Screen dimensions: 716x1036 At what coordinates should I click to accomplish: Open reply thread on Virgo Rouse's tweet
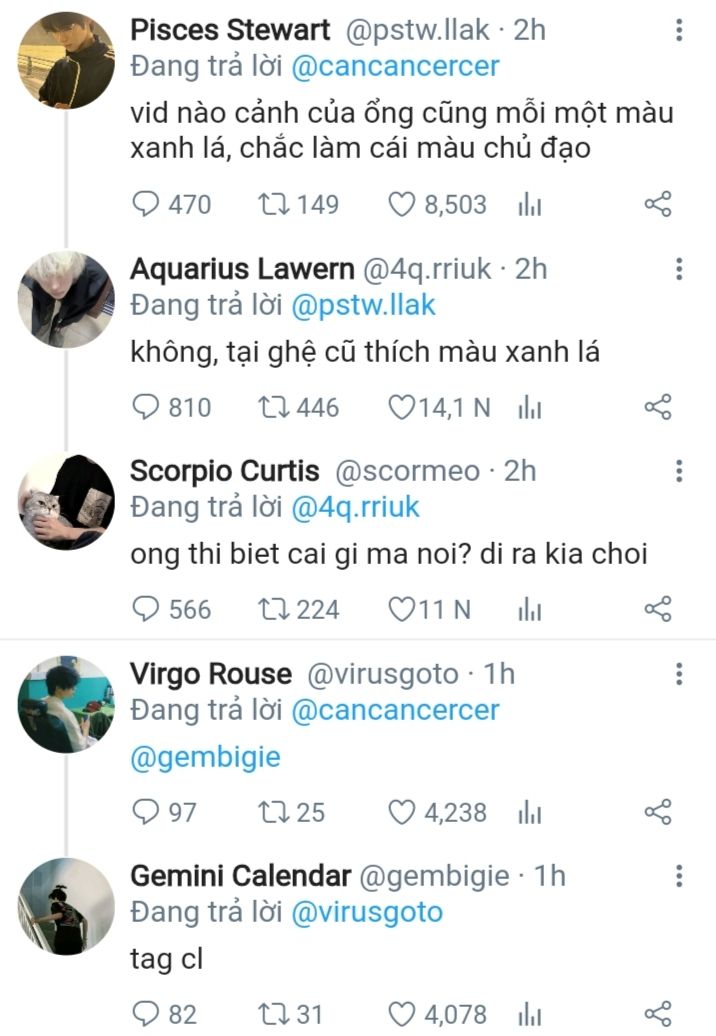[x=147, y=812]
